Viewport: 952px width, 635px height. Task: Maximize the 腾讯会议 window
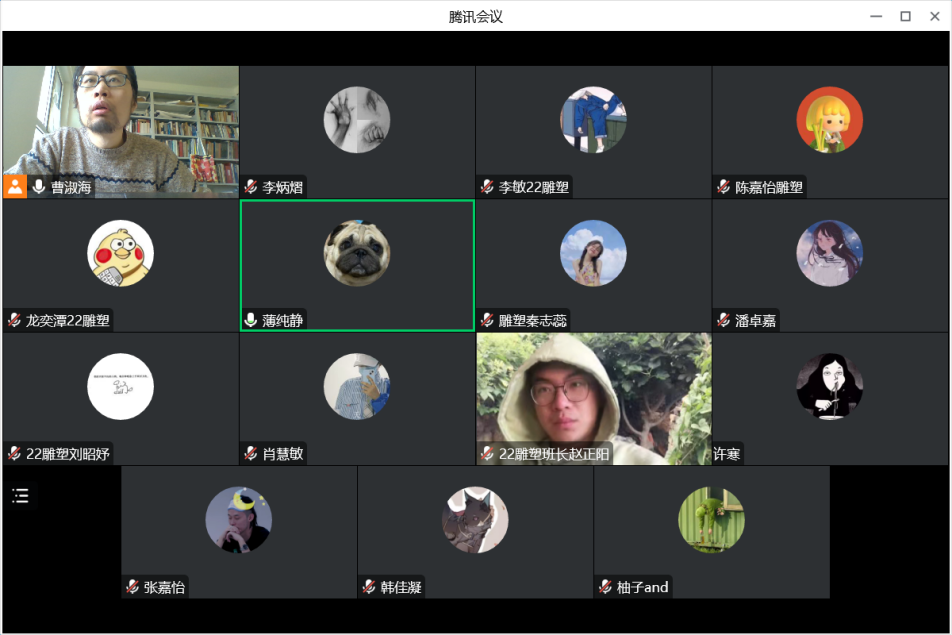tap(905, 16)
